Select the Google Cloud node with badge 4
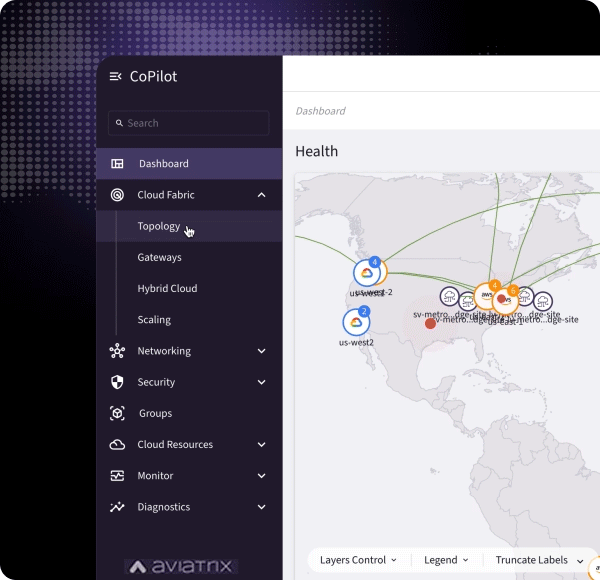This screenshot has height=580, width=600. 367,273
